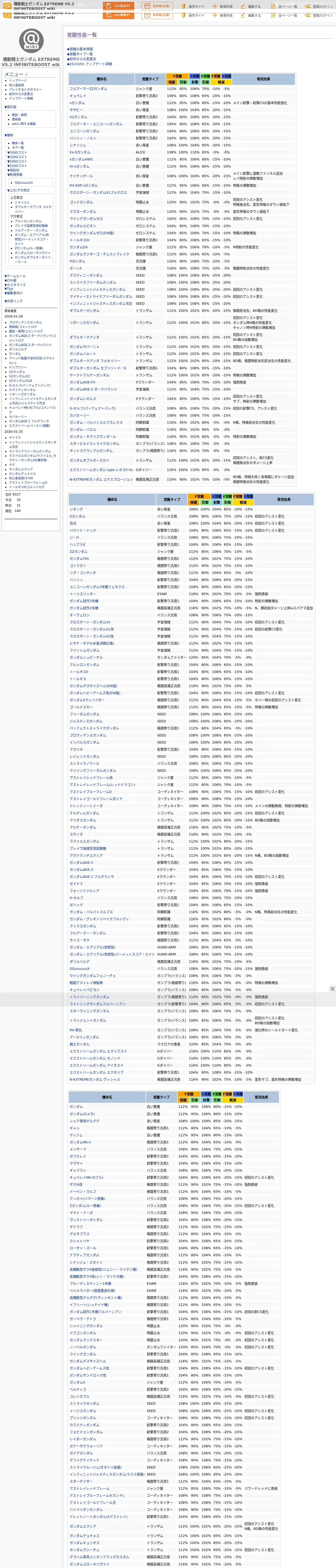This screenshot has height=1568, width=336.
Task: Open 機体一覧 in the sidebar
Action: tap(18, 143)
